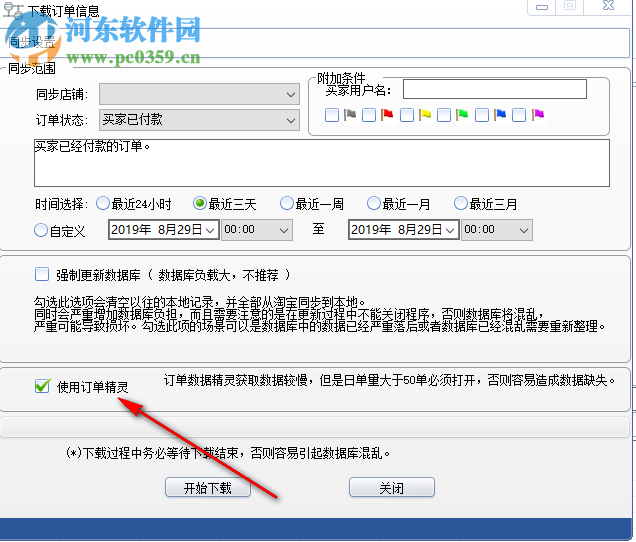Screen dimensions: 636x542
Task: Click the red flag icon
Action: click(x=387, y=115)
